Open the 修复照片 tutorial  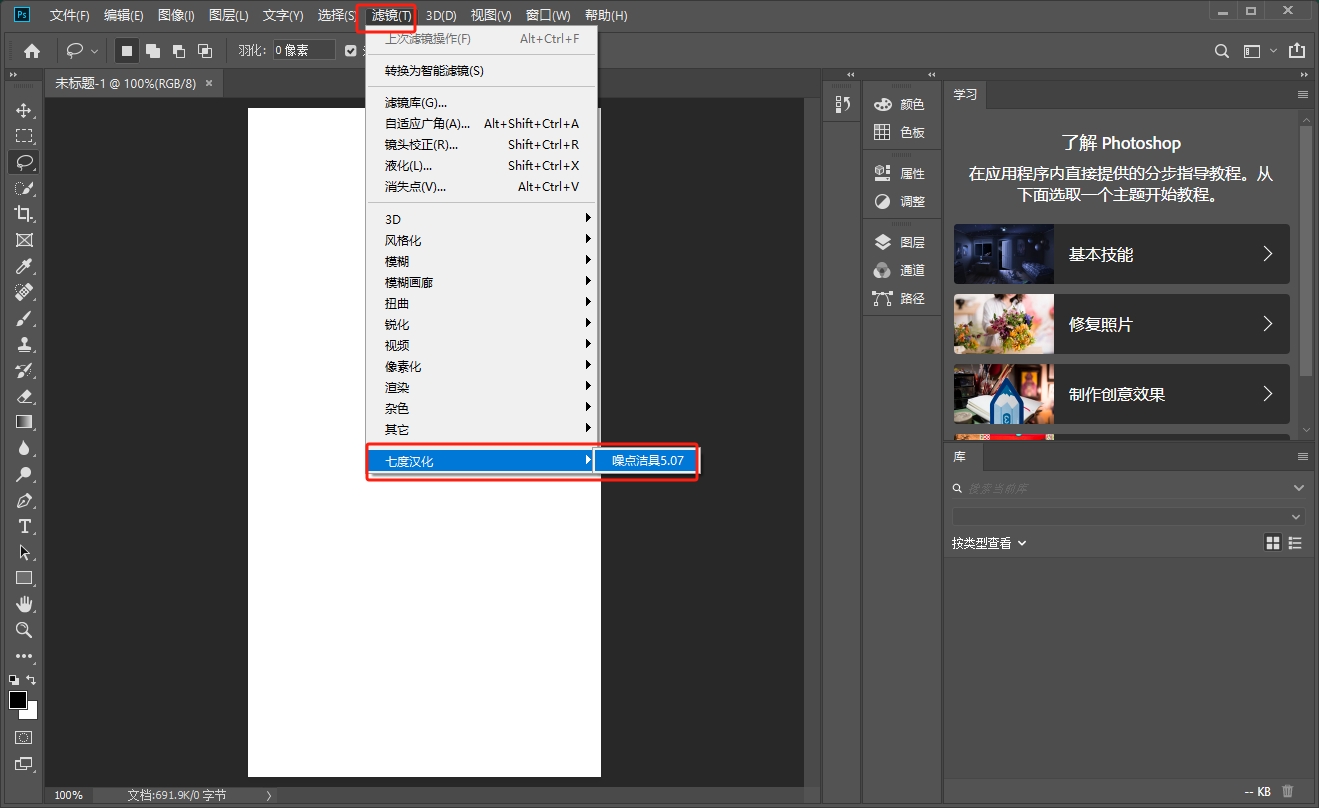point(1120,324)
